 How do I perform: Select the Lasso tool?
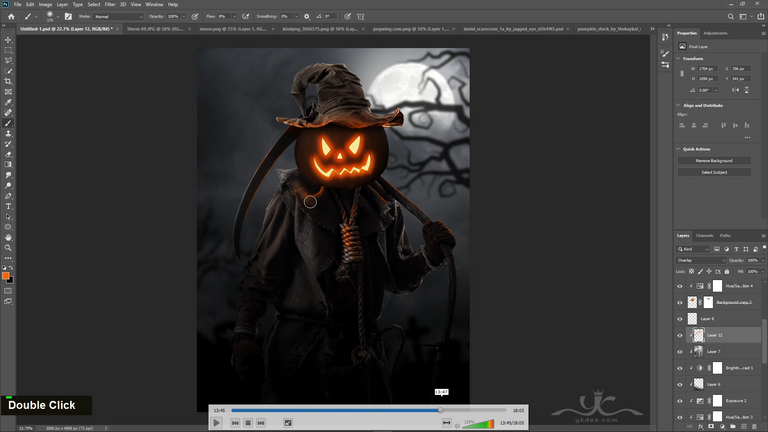tap(8, 60)
